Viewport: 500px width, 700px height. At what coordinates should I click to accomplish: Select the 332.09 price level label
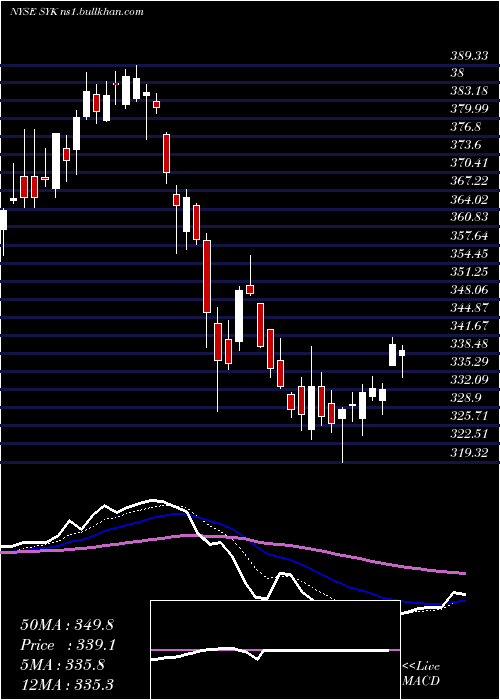coord(469,379)
